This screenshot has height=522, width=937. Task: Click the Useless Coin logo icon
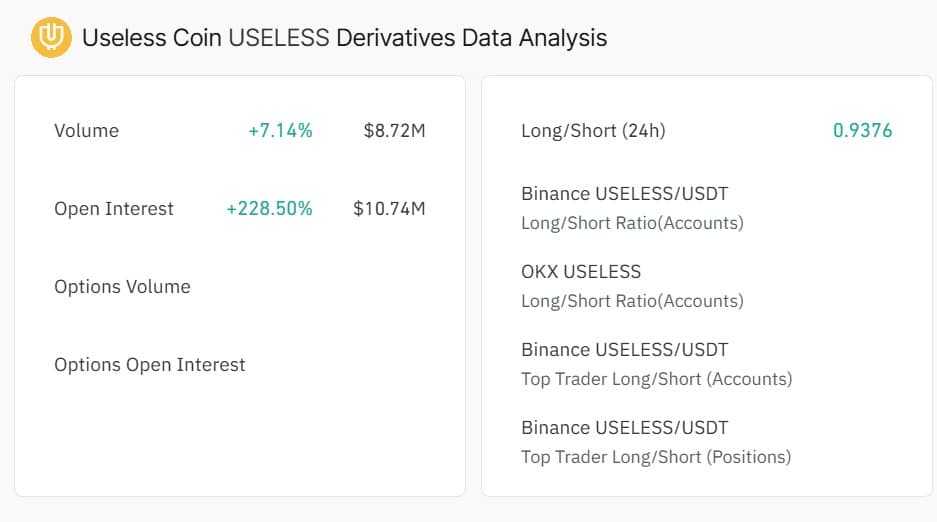pos(51,38)
